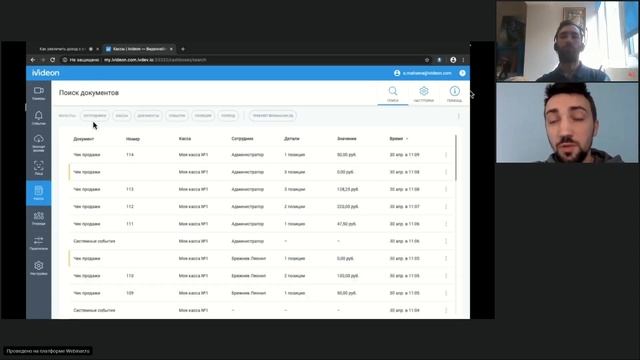Open the arrows integrations icon in sidebar
This screenshot has width=640, height=360.
pyautogui.click(x=39, y=243)
